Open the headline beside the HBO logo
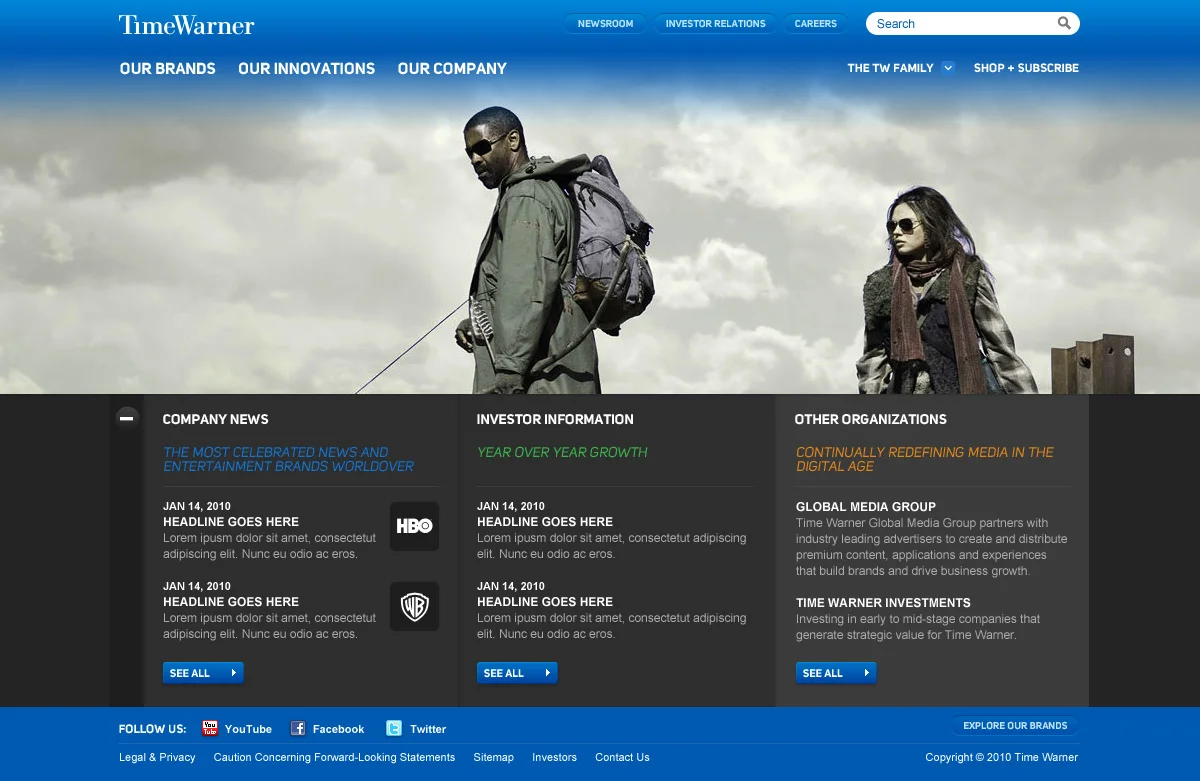 [231, 522]
